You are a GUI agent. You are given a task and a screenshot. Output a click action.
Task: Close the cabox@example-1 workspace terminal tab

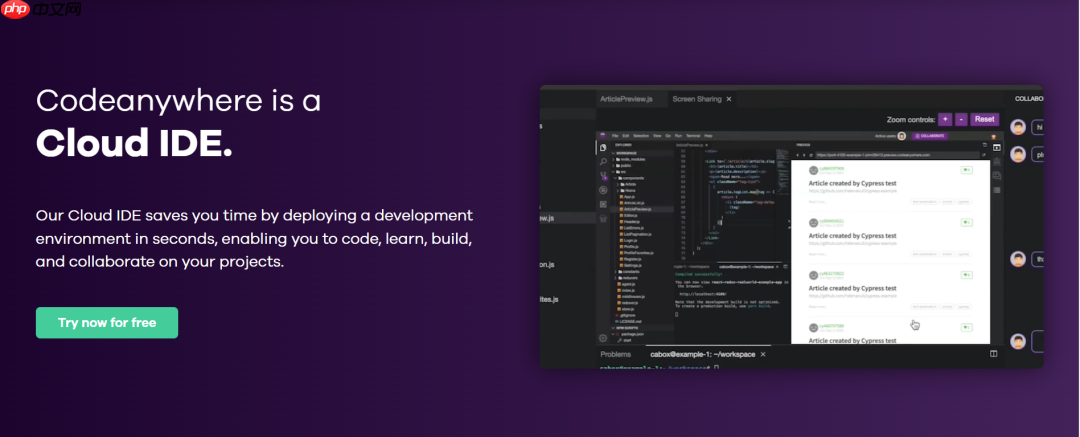762,354
